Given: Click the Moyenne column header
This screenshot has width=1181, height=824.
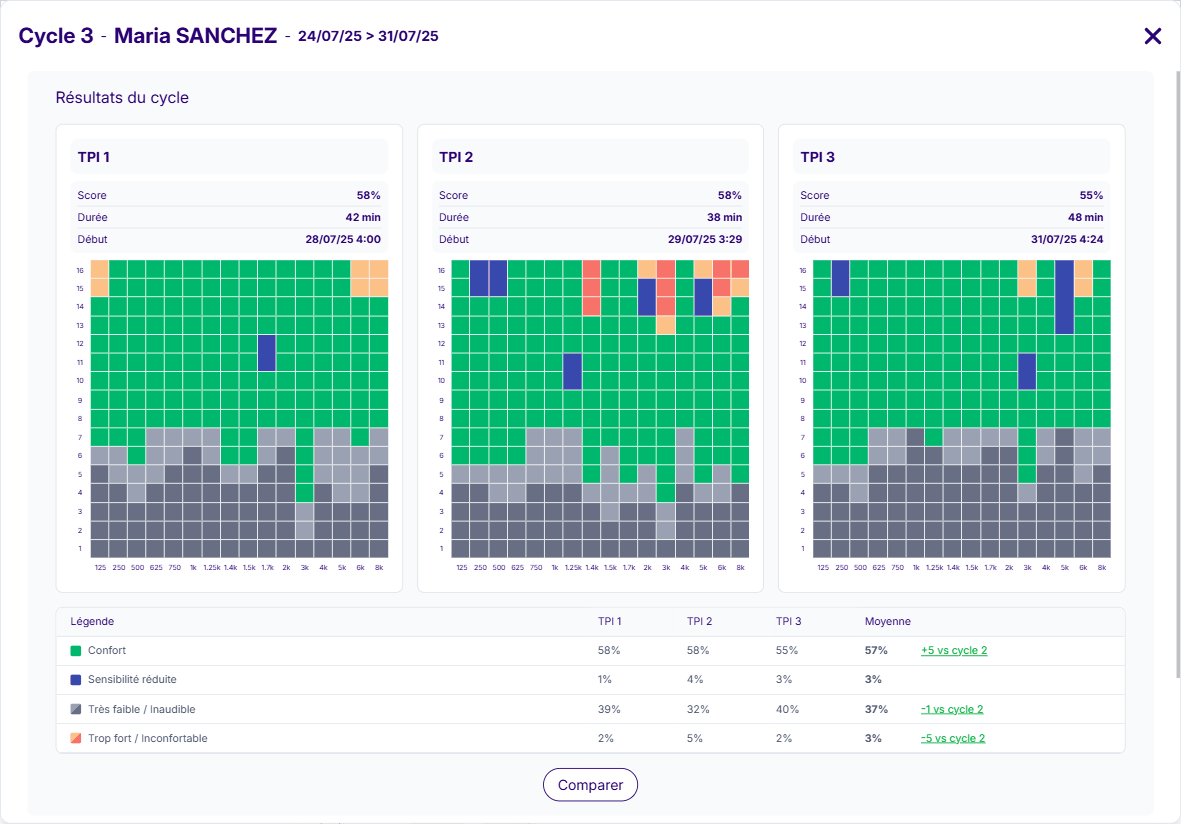Looking at the screenshot, I should pos(887,622).
